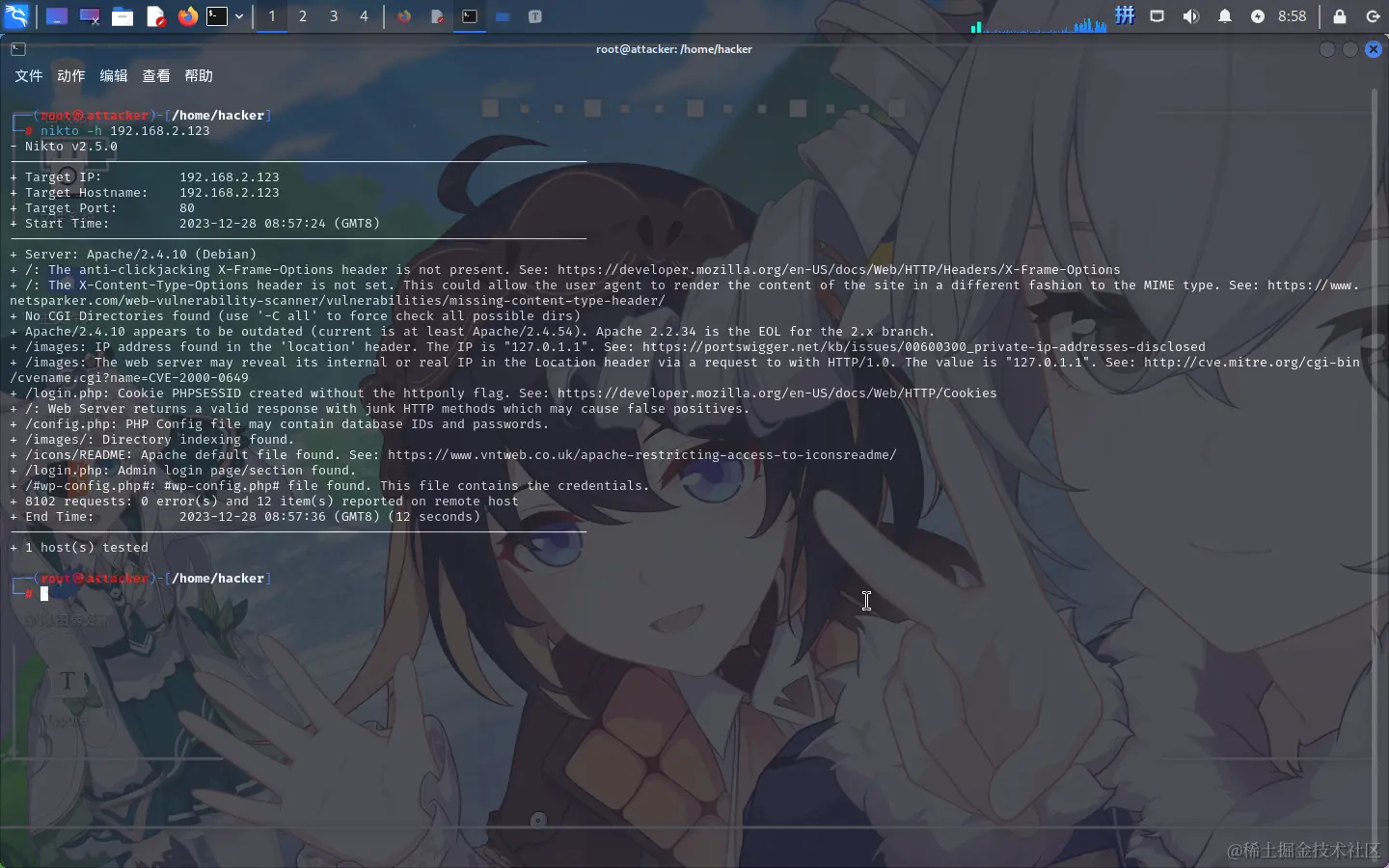Open the 编辑 menu
Screen dimensions: 1389x868
[x=114, y=75]
